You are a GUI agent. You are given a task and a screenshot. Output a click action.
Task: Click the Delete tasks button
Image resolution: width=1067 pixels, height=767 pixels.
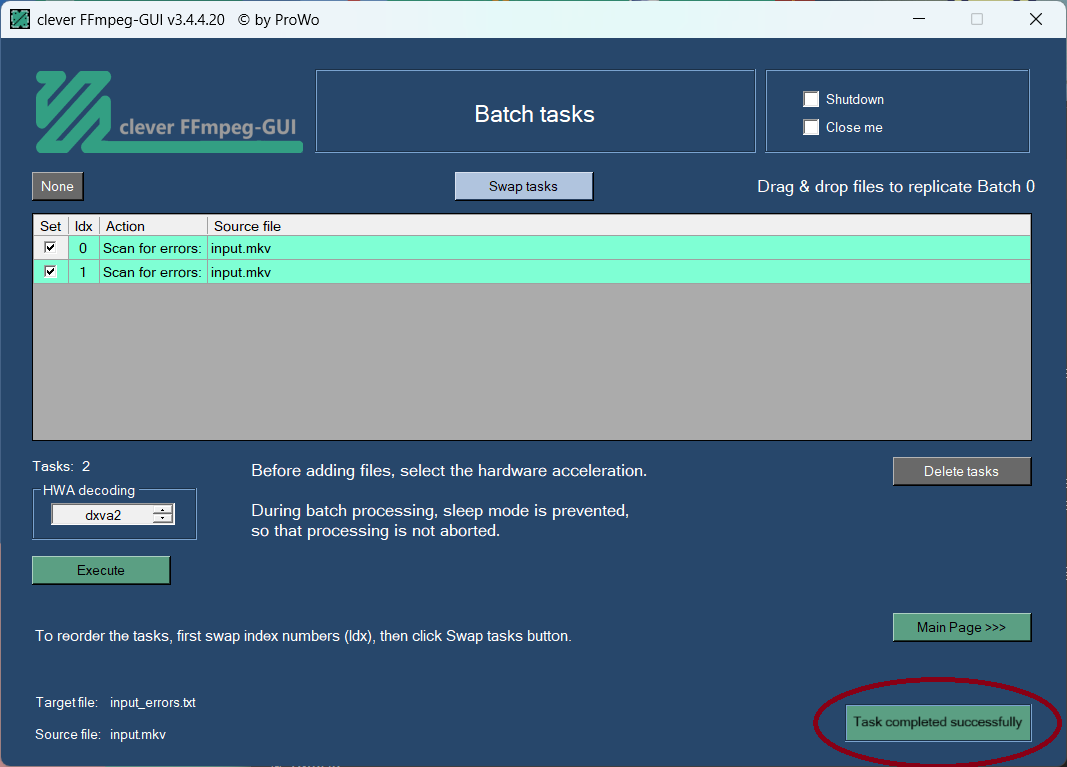click(962, 471)
